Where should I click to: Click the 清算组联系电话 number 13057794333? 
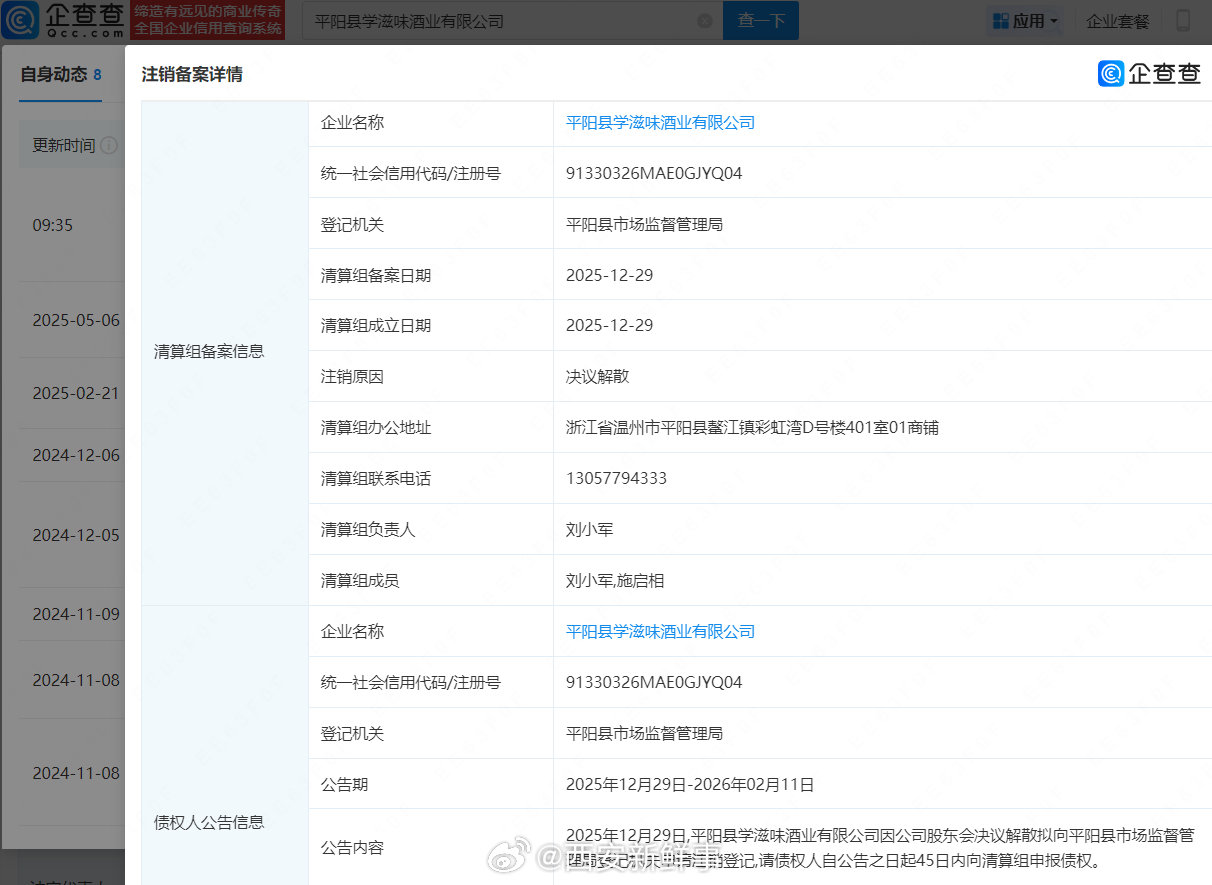click(x=616, y=479)
